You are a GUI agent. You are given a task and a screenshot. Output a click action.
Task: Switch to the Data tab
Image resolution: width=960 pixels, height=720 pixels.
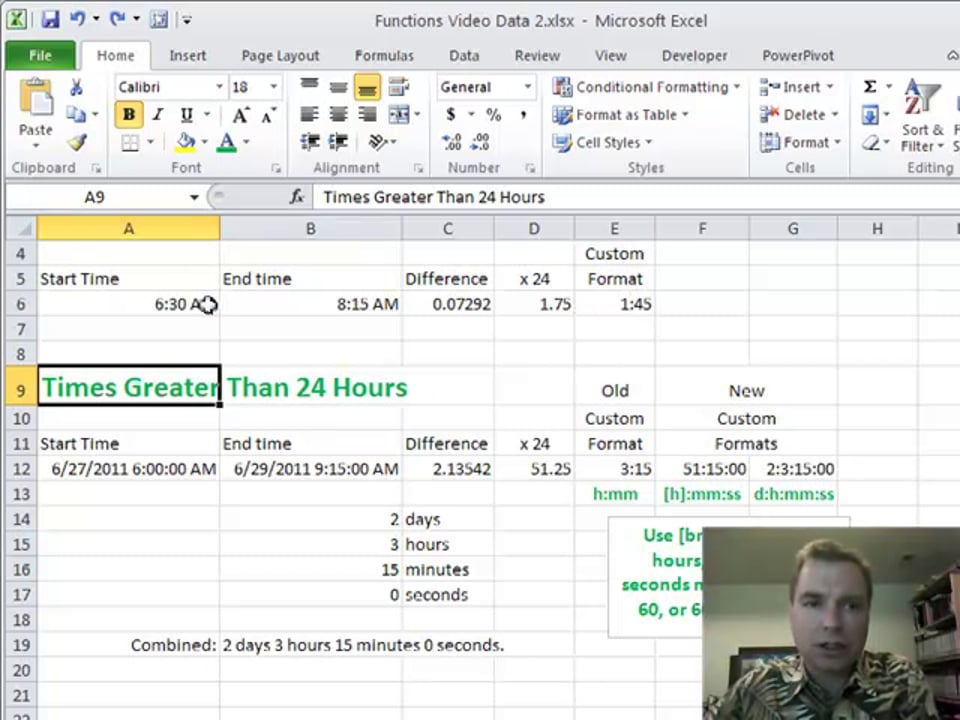click(x=464, y=56)
